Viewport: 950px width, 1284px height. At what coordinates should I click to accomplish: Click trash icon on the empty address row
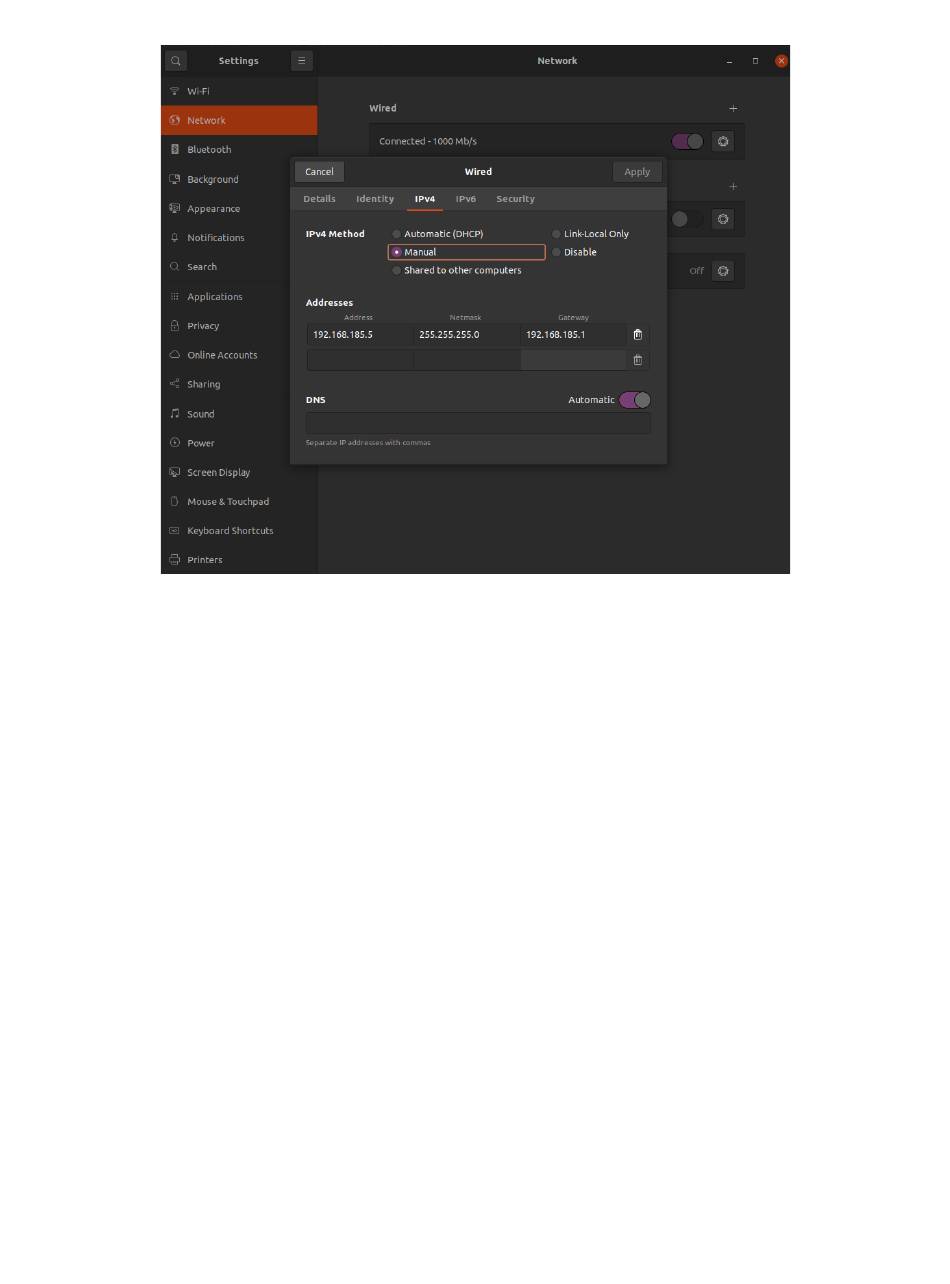click(638, 360)
